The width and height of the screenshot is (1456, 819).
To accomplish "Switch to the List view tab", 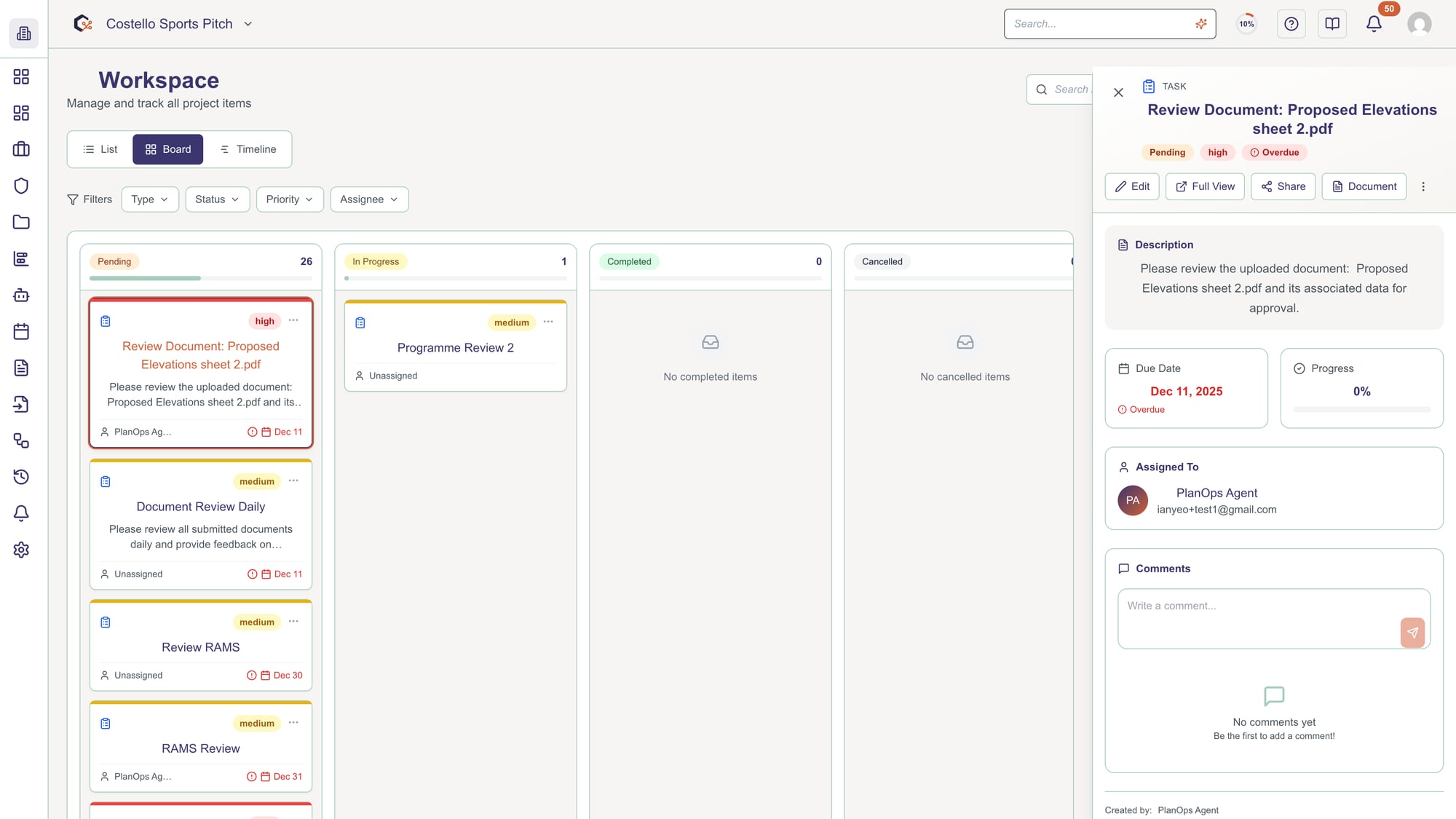I will click(x=100, y=149).
